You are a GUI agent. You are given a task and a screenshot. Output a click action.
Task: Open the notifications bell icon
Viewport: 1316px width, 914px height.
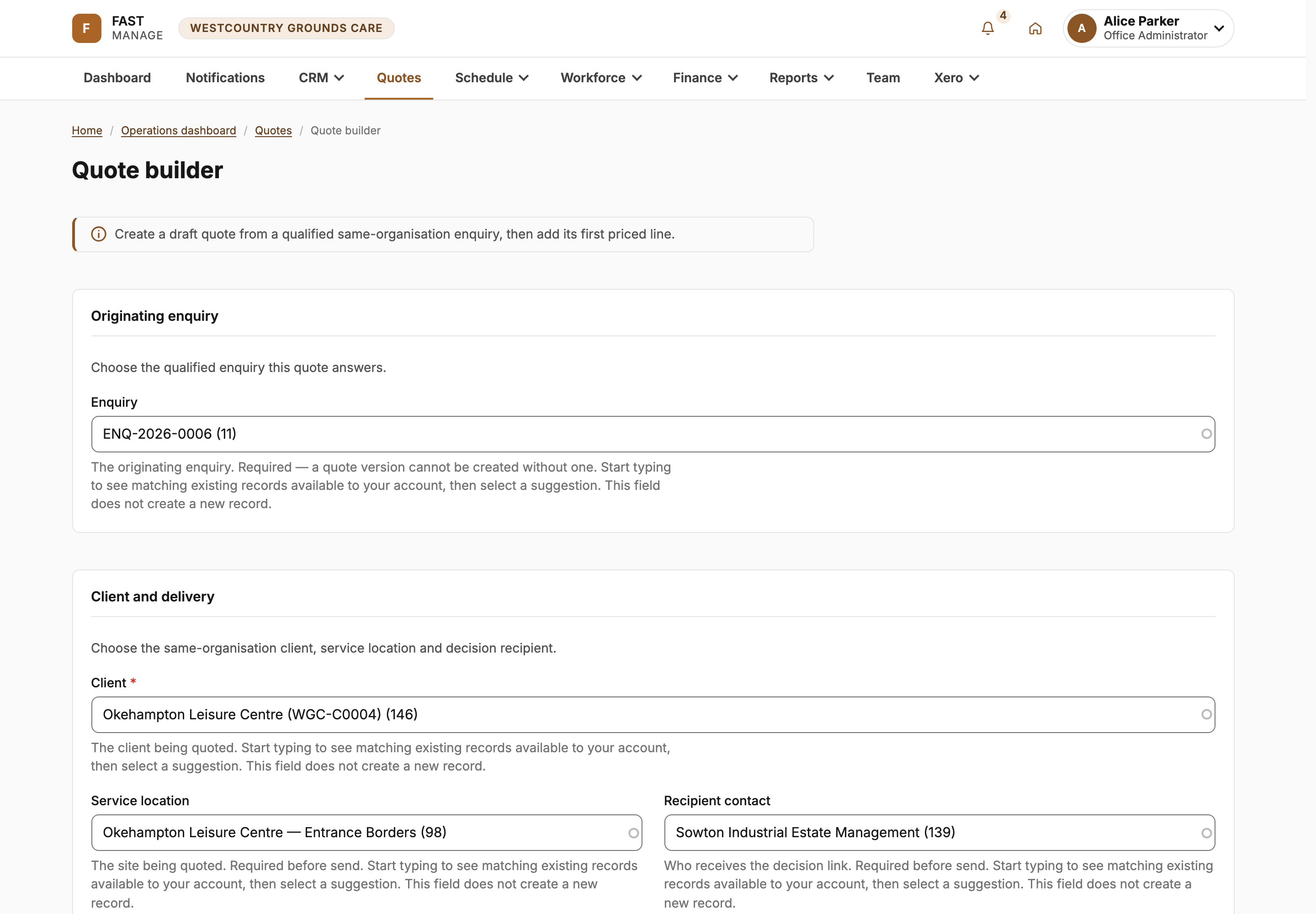click(x=987, y=29)
